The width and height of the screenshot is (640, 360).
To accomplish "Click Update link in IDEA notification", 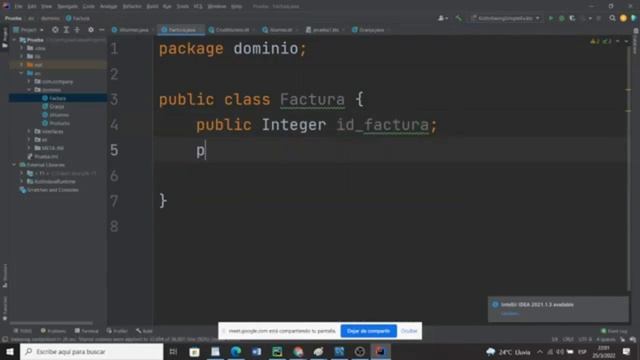I will pos(510,313).
